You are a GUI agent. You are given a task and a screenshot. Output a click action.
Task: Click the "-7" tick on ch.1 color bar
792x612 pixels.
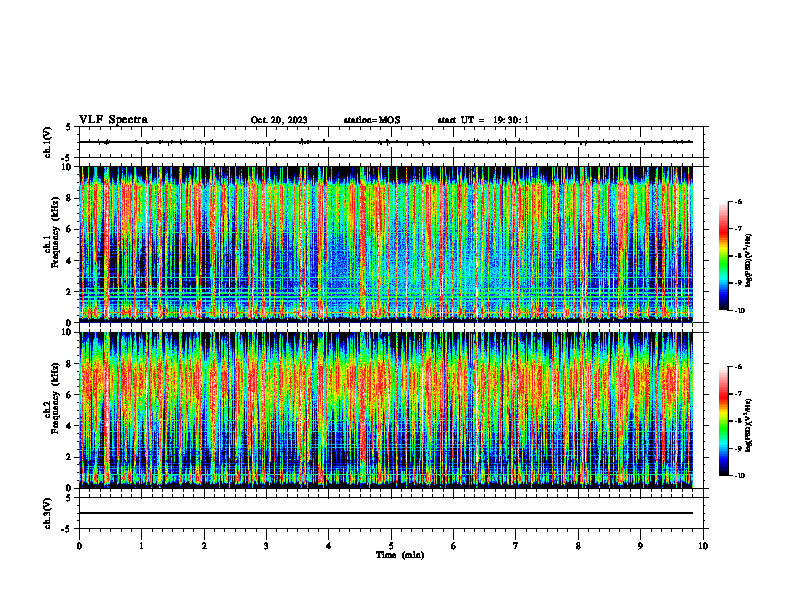(738, 229)
